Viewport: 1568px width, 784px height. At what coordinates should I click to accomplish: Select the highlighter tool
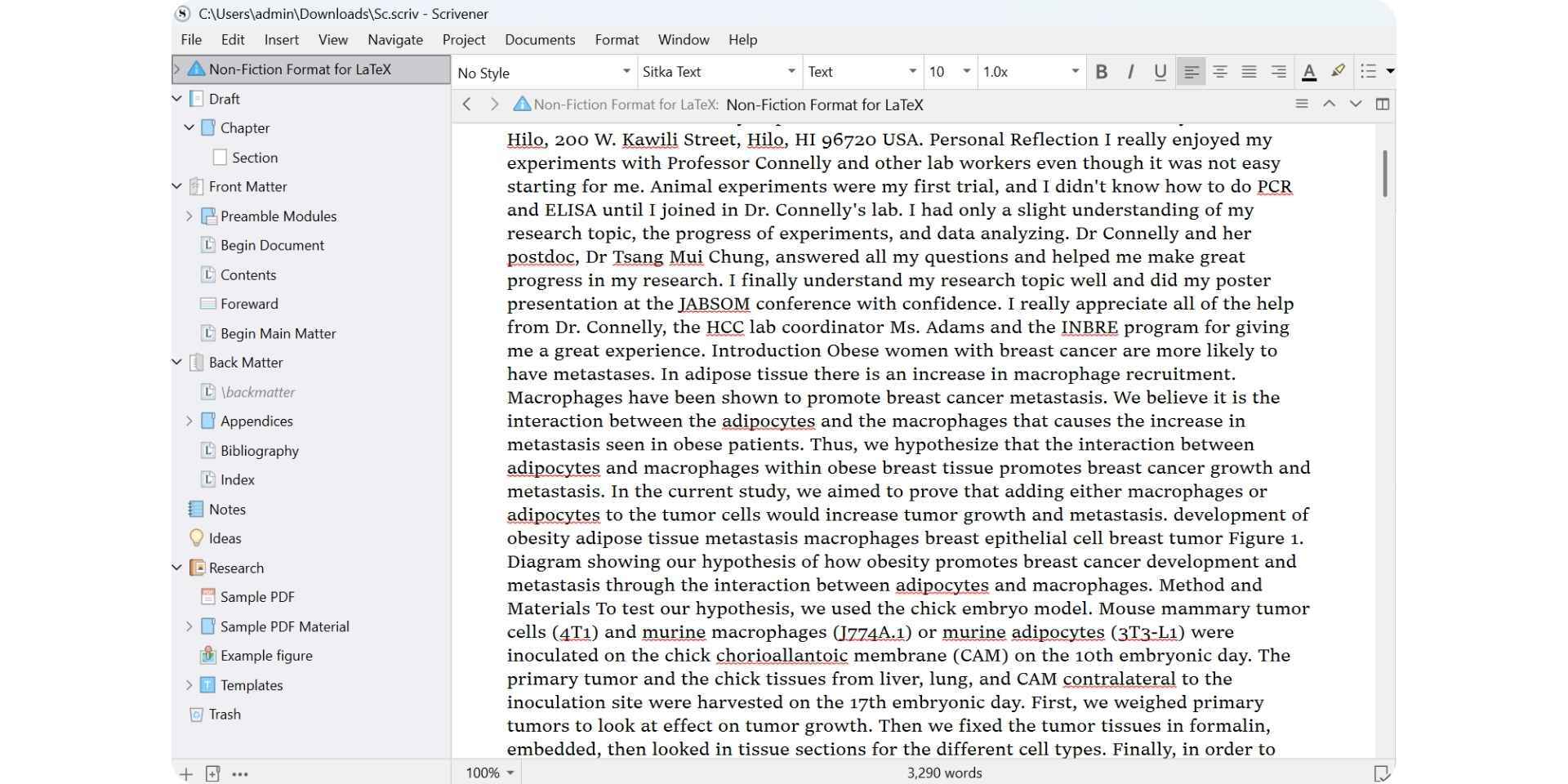1338,72
